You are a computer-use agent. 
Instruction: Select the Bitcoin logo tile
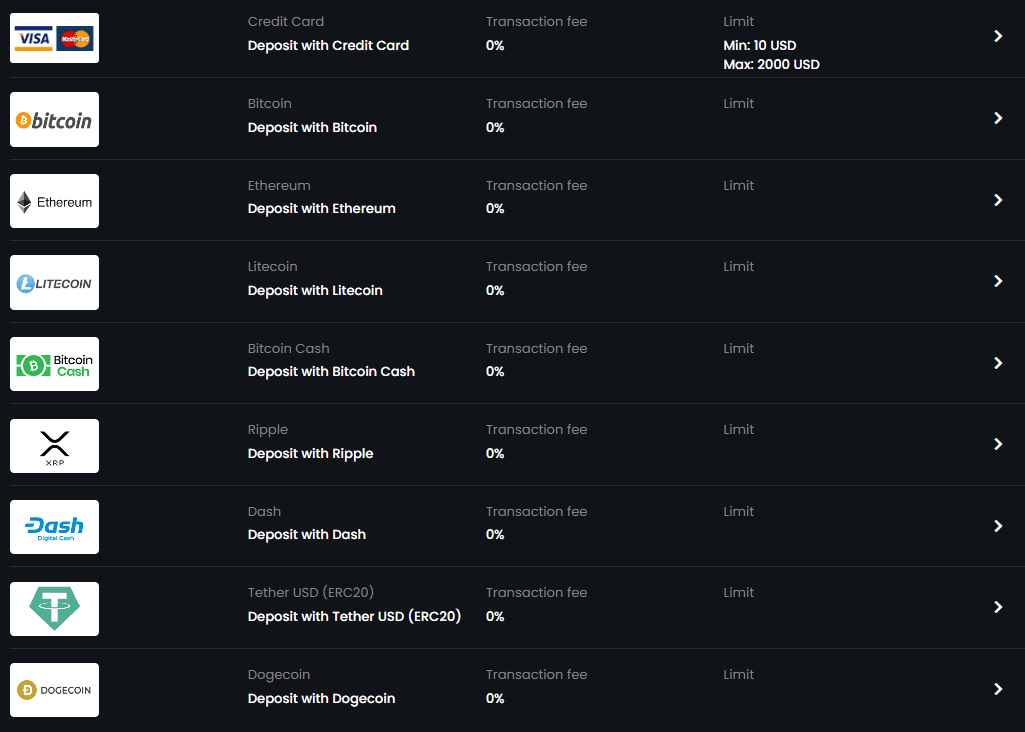(x=54, y=120)
